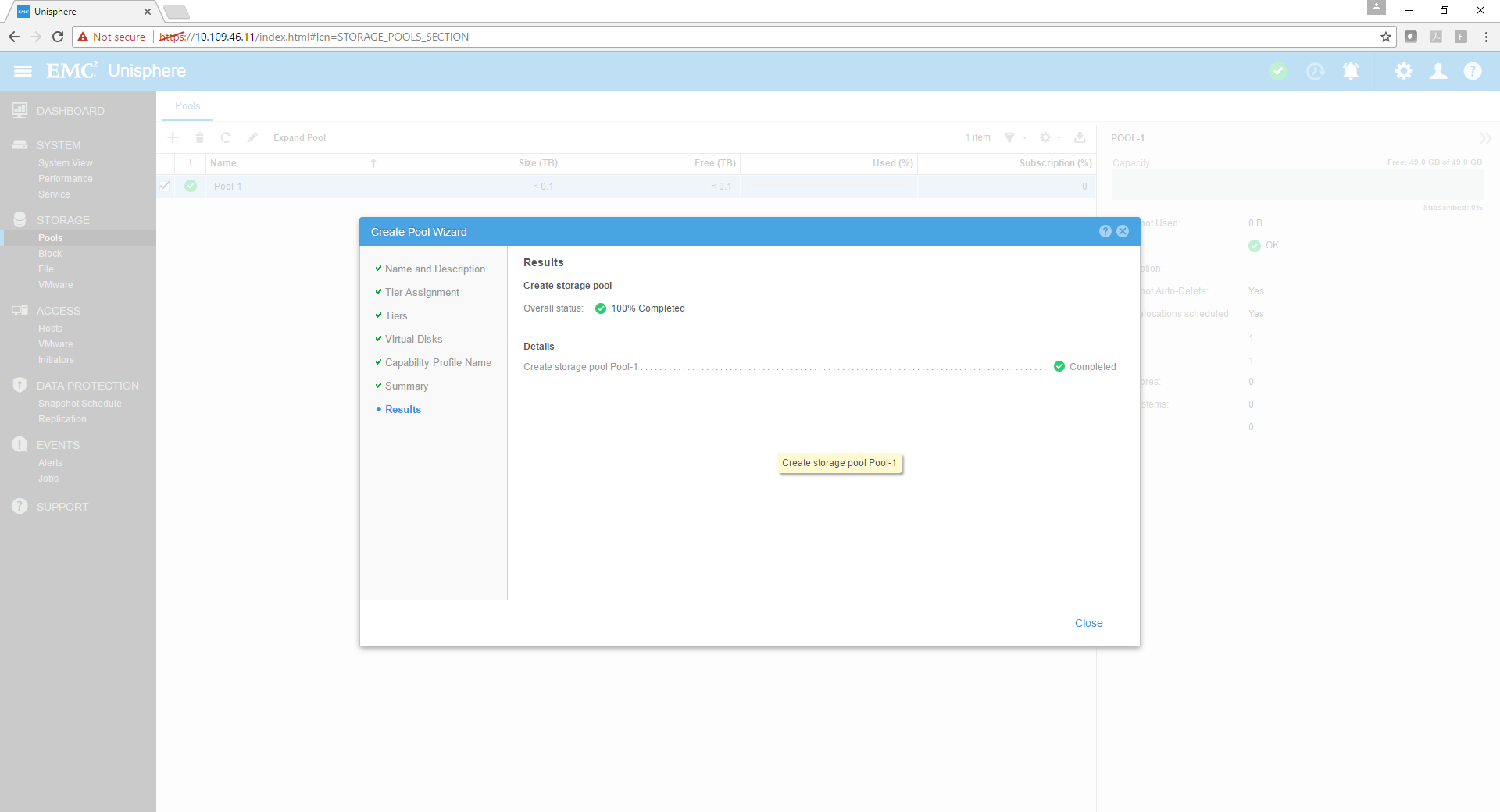The image size is (1500, 812).
Task: Switch to the Pools tab
Action: click(187, 105)
